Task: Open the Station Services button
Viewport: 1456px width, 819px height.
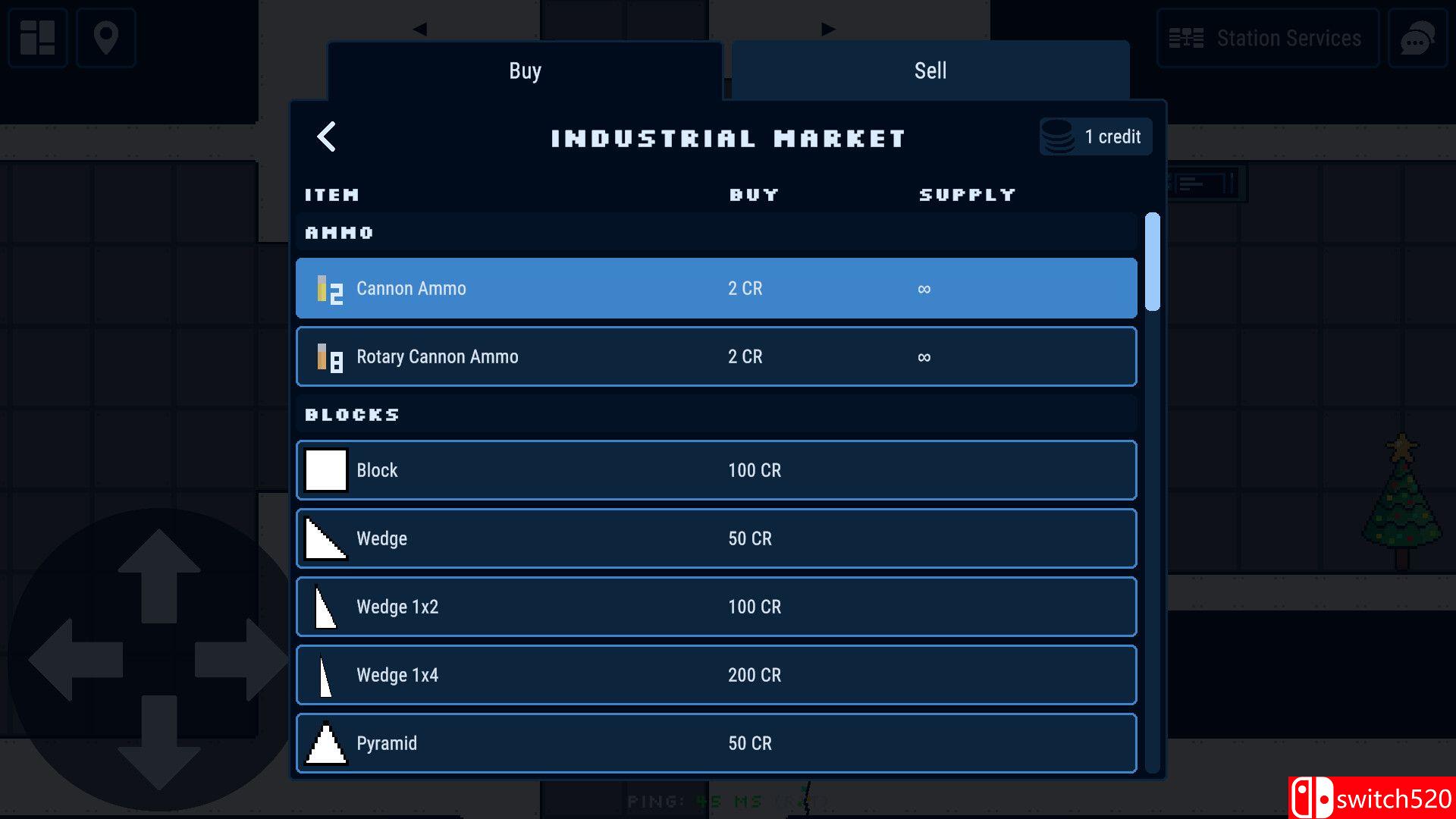Action: point(1267,38)
